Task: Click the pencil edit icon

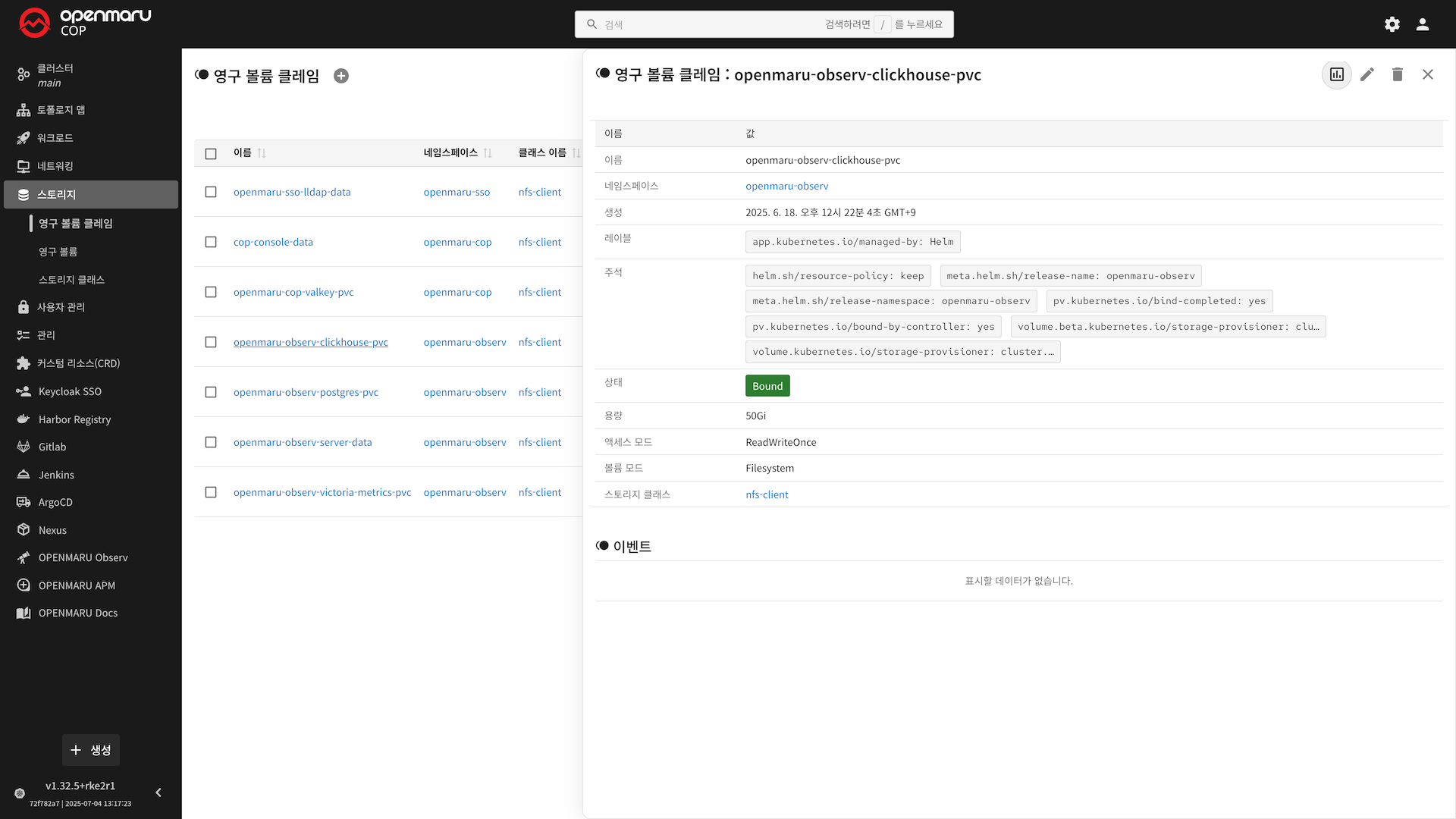Action: [1367, 74]
